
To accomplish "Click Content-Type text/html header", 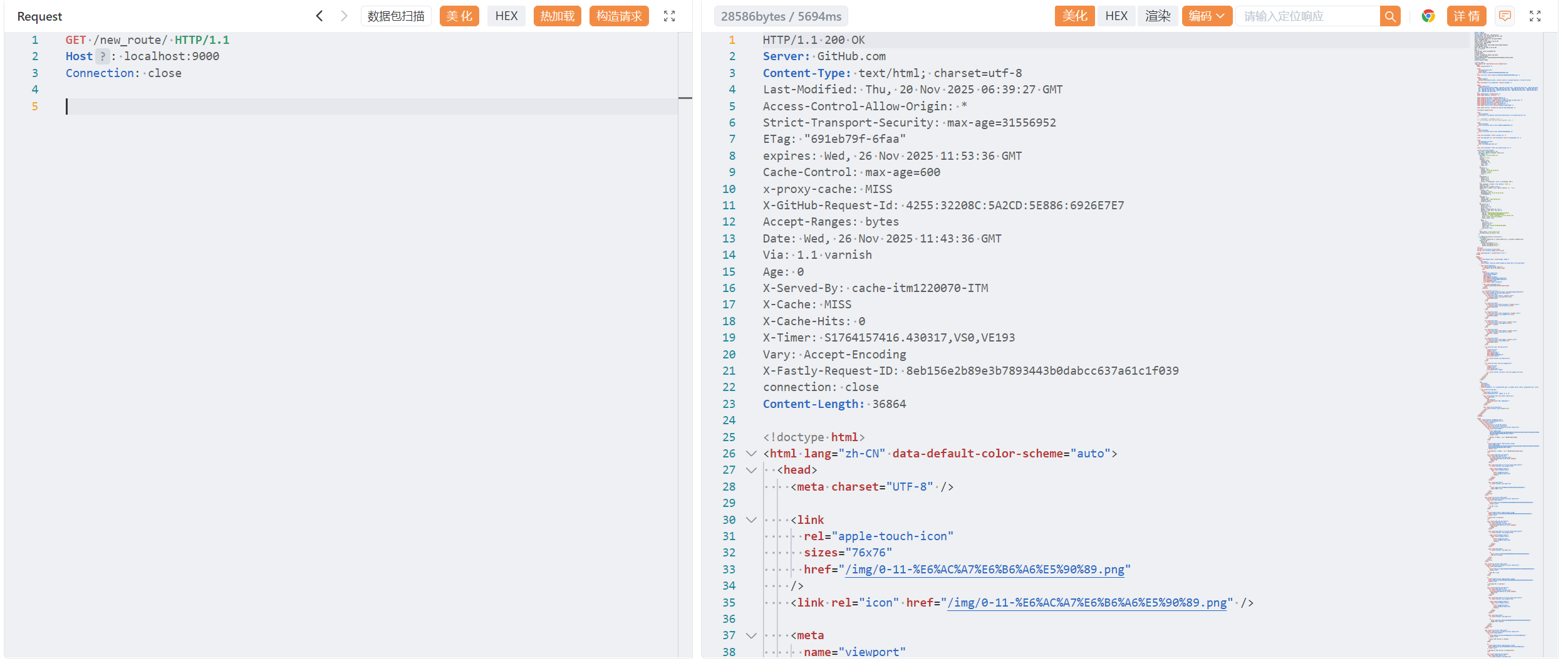I will coord(892,73).
